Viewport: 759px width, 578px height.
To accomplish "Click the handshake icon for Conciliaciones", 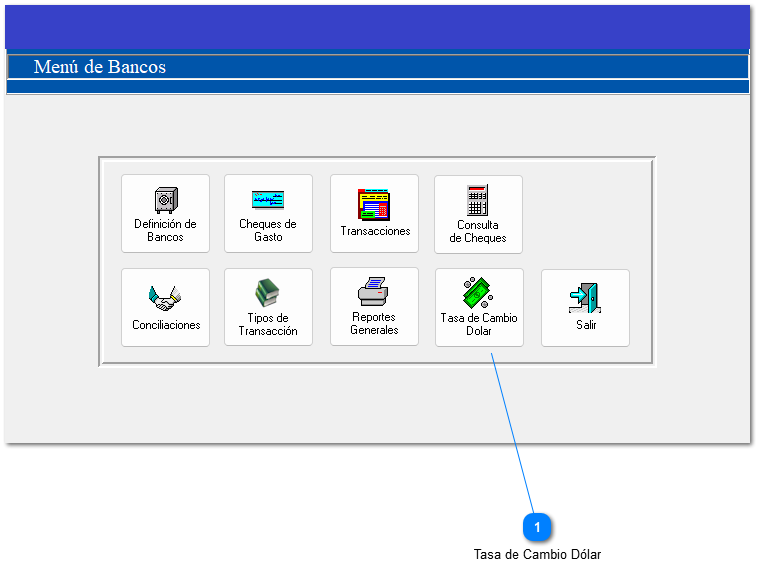I will coord(165,297).
